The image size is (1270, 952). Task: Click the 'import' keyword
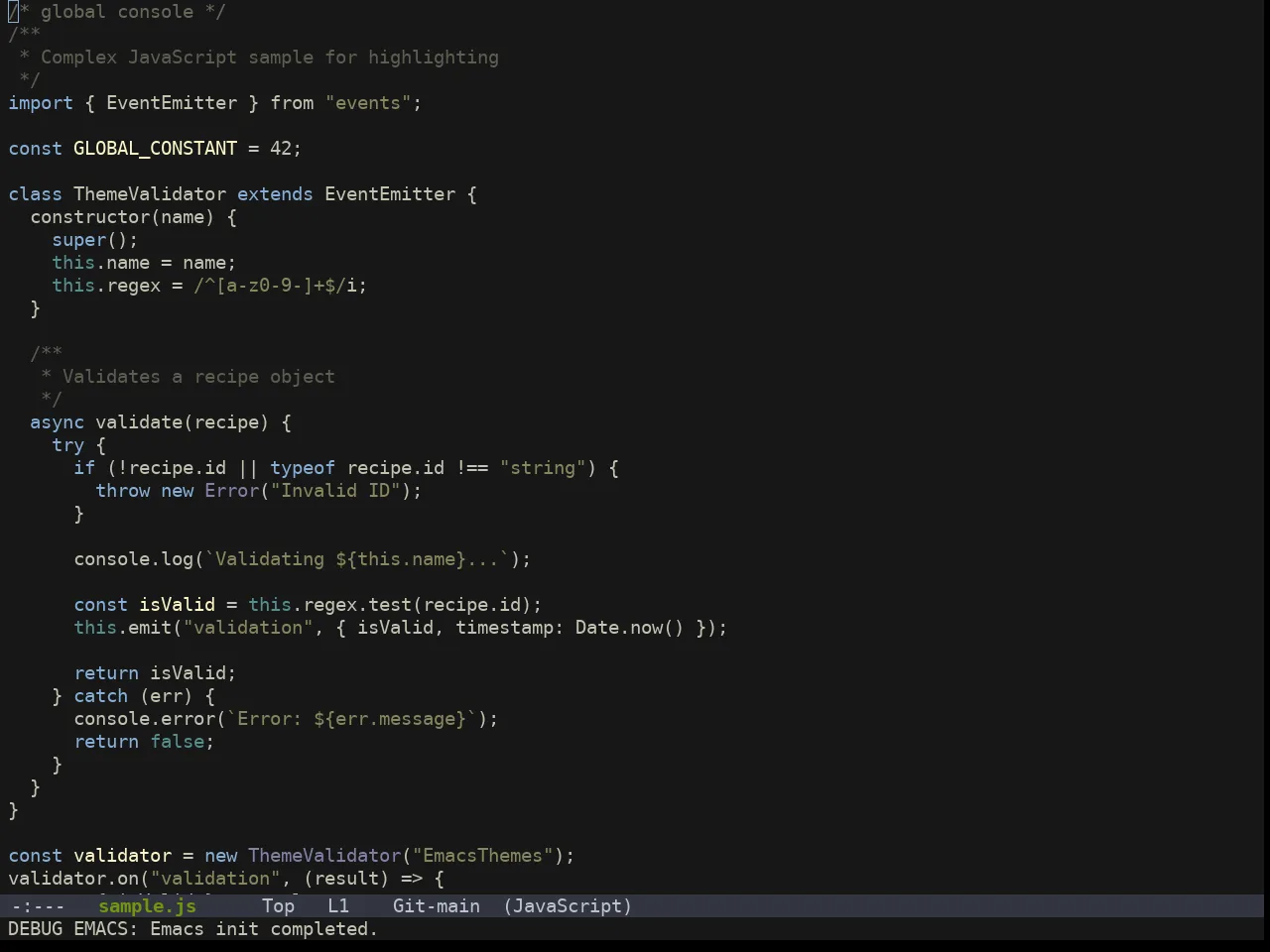click(41, 103)
